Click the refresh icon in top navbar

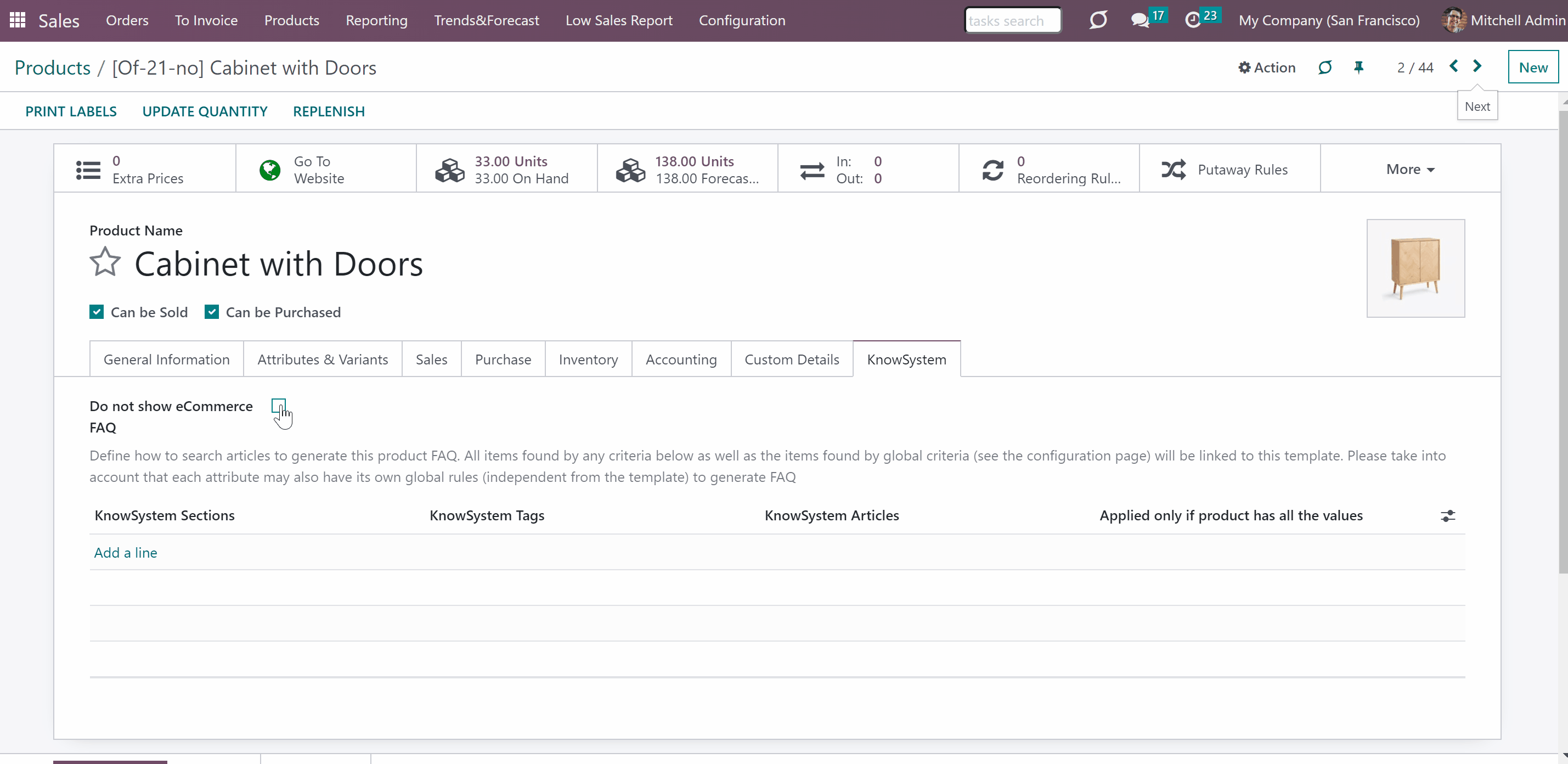(x=1097, y=20)
